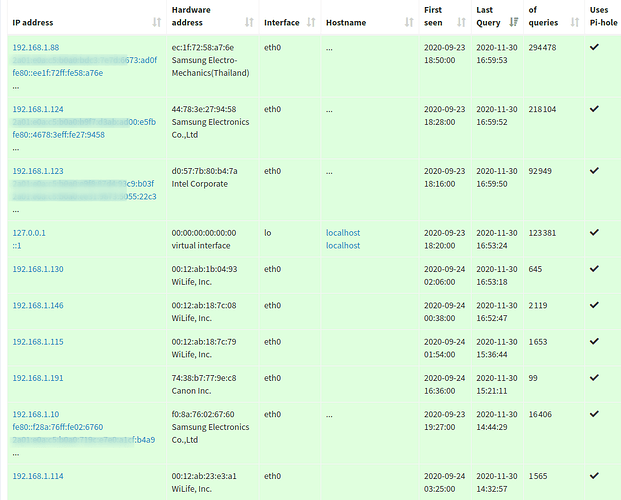Open the 192.168.1.114 IP link
The width and height of the screenshot is (621, 500).
tap(38, 476)
